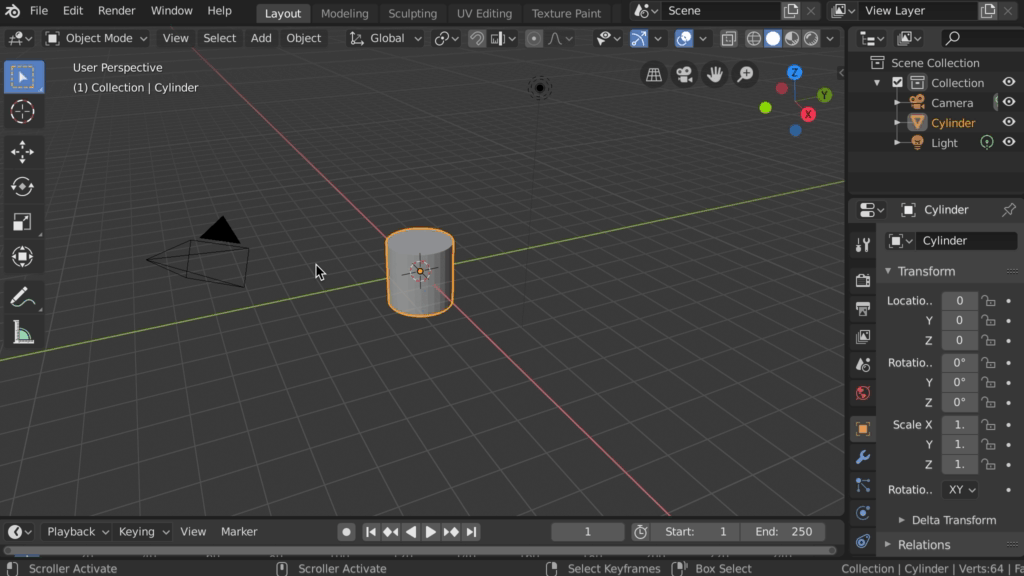
Task: Open the Modifier properties wrench tab
Action: point(862,457)
